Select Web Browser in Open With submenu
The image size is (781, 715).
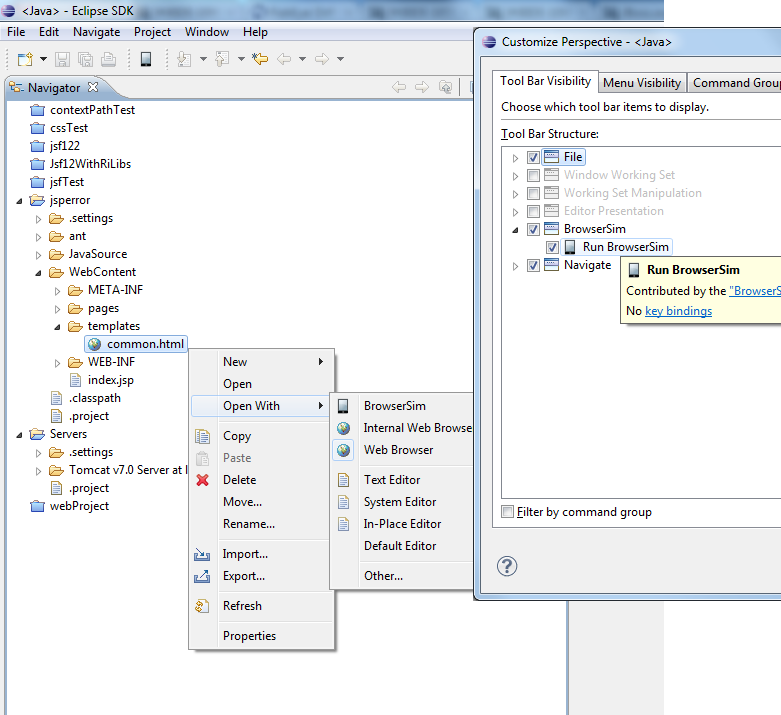tap(398, 450)
